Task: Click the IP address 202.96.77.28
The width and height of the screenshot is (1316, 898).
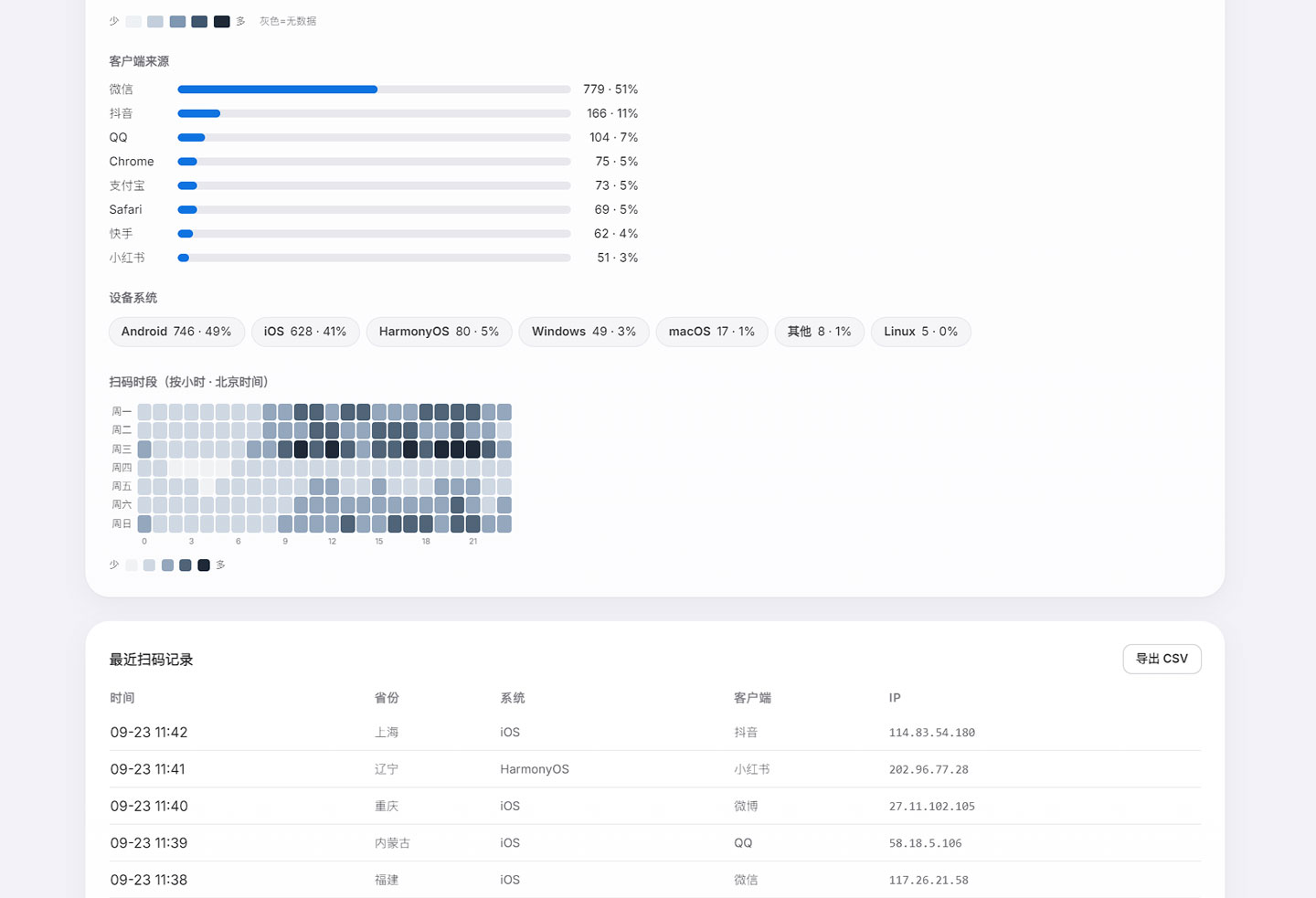Action: pyautogui.click(x=929, y=770)
